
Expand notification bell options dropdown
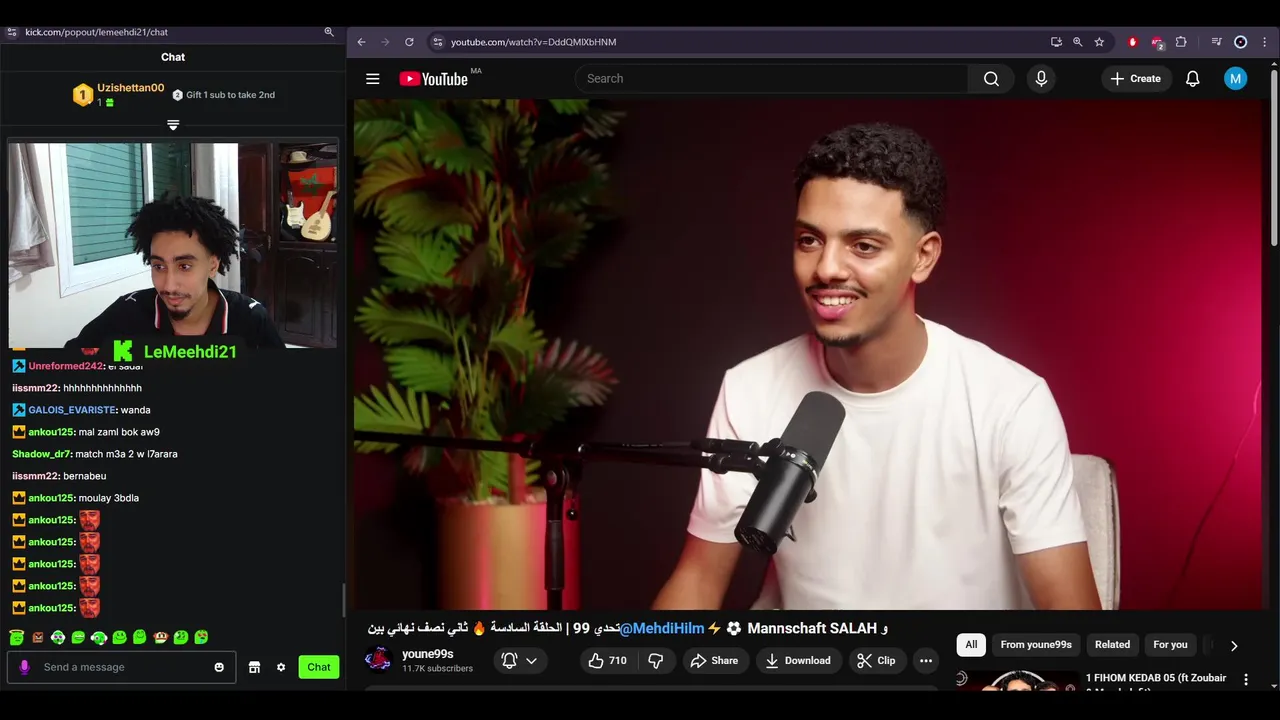531,660
